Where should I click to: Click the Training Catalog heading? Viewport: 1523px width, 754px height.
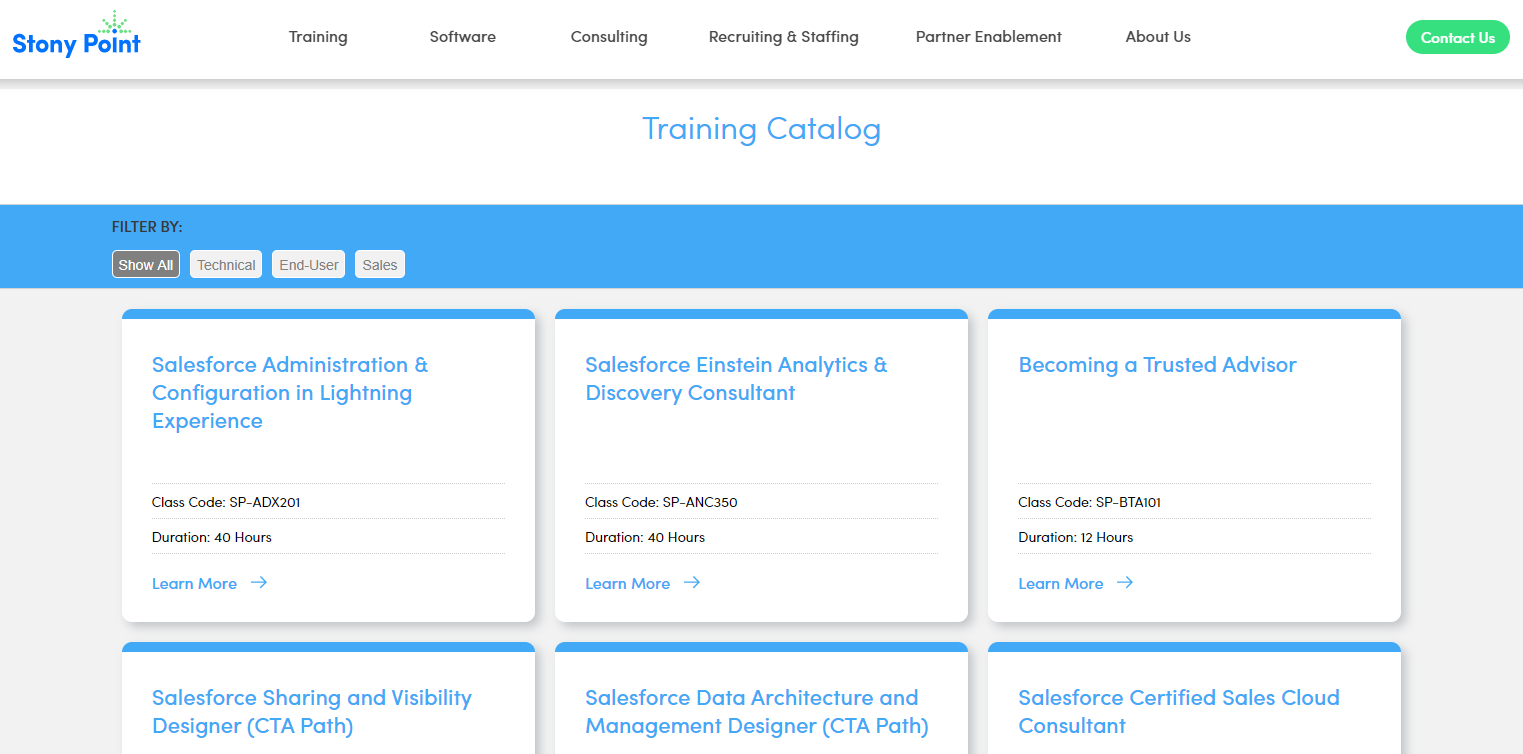761,129
